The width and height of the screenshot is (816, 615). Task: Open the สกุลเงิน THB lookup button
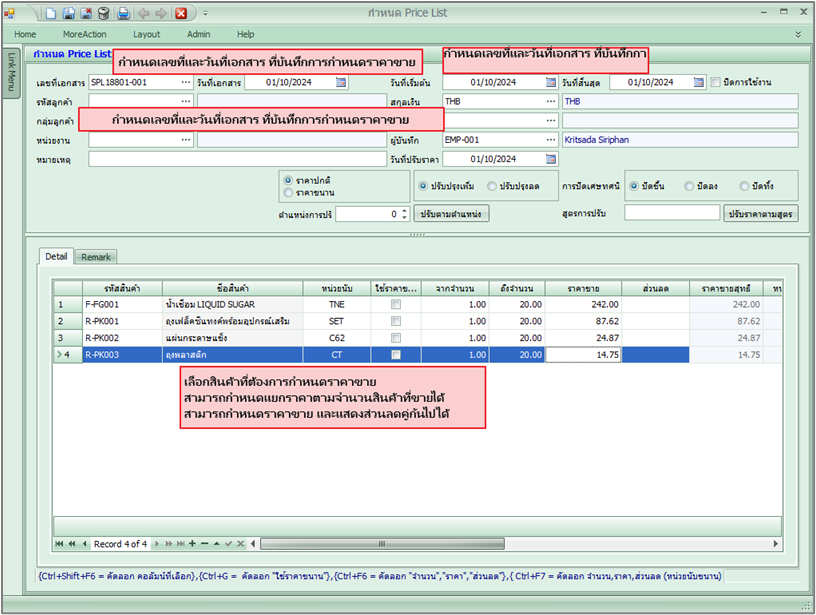(x=550, y=101)
